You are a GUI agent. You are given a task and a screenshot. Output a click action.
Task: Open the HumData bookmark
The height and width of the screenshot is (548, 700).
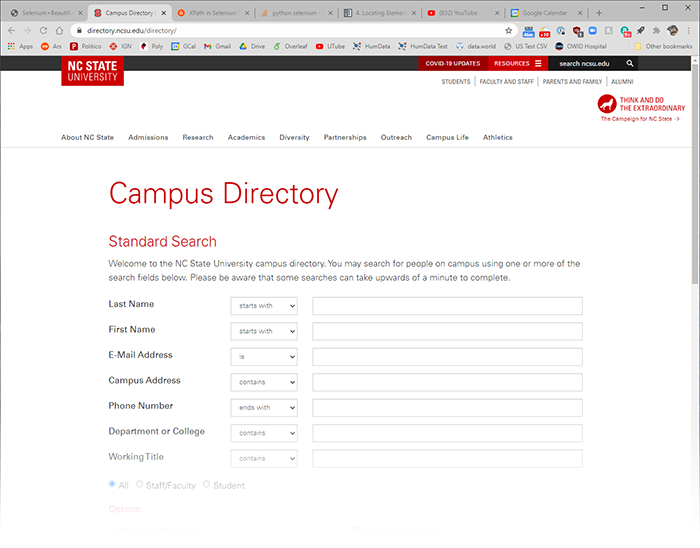(x=371, y=46)
